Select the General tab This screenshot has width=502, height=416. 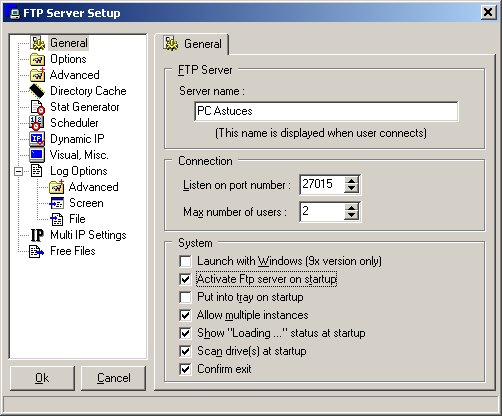click(x=193, y=44)
